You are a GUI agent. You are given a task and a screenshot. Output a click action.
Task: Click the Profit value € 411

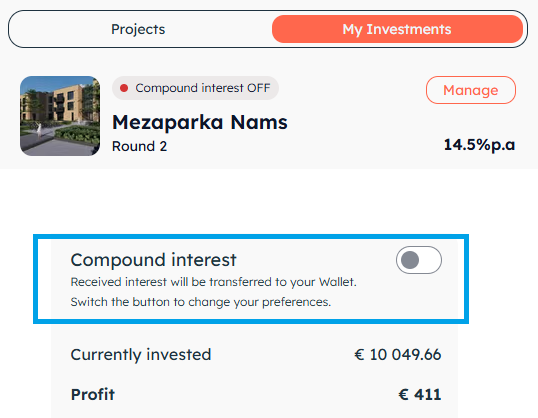coord(420,394)
